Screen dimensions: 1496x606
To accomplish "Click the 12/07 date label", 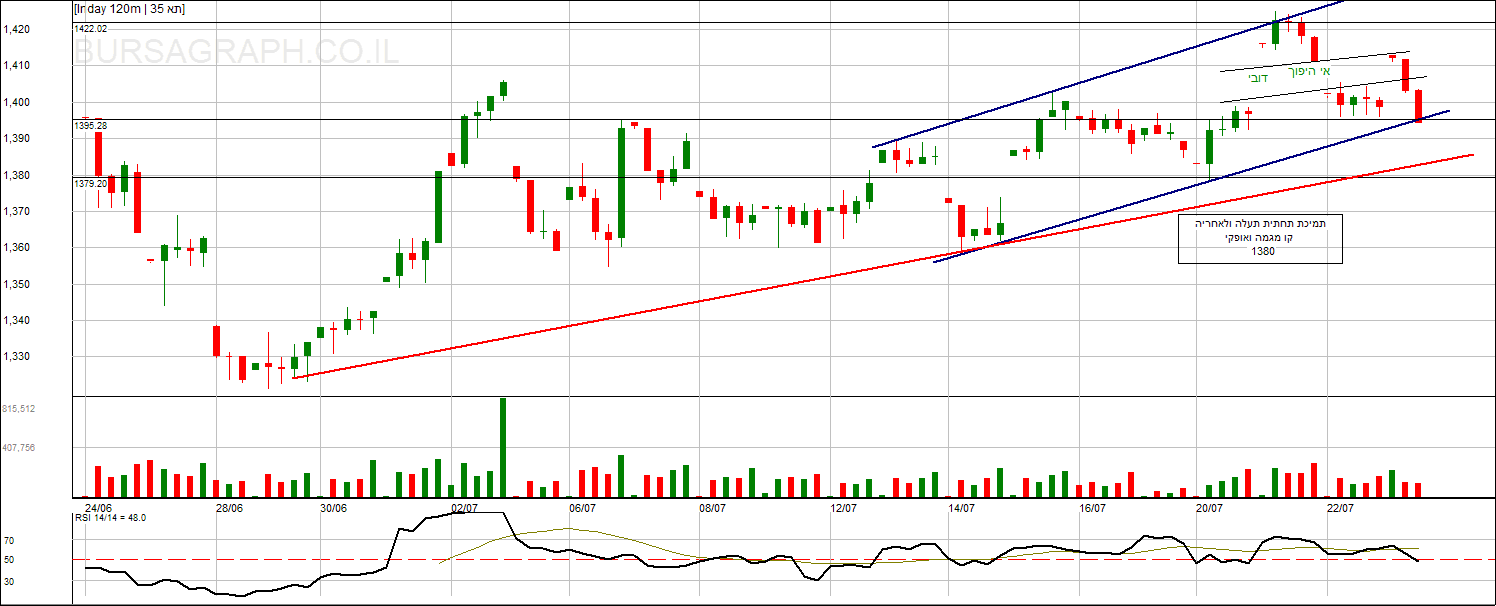I will click(x=844, y=508).
